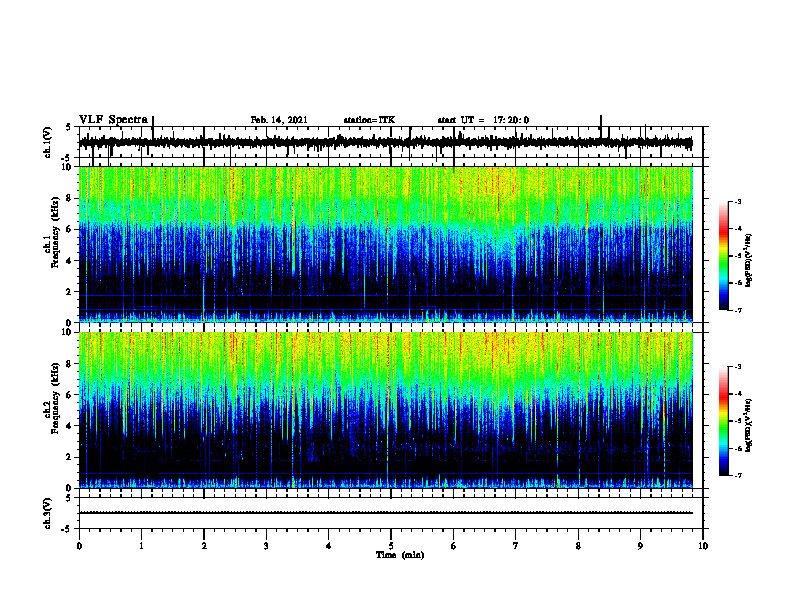
Task: Click inside the ch.1 spectrogram panel
Action: coord(386,244)
